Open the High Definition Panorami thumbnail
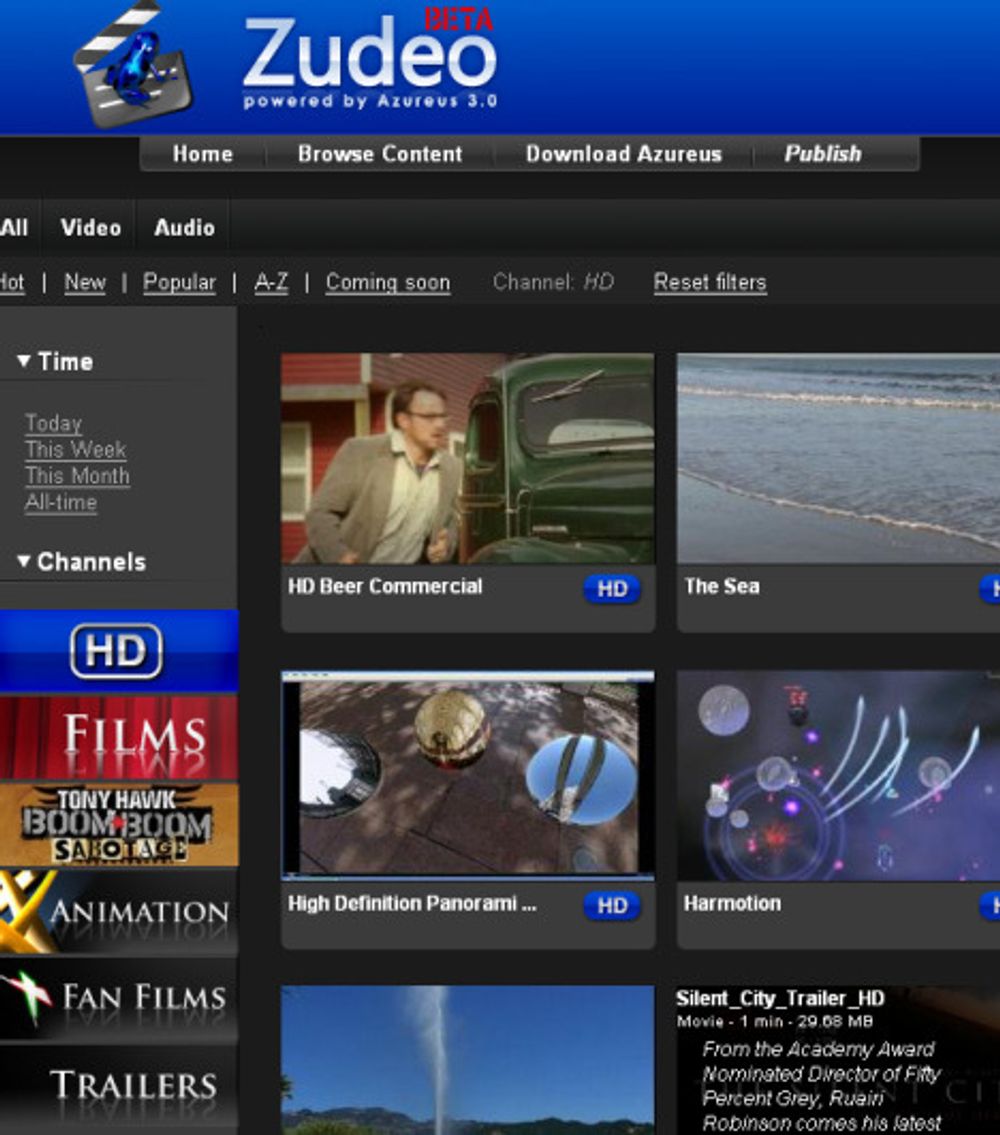The image size is (1000, 1135). pos(468,775)
